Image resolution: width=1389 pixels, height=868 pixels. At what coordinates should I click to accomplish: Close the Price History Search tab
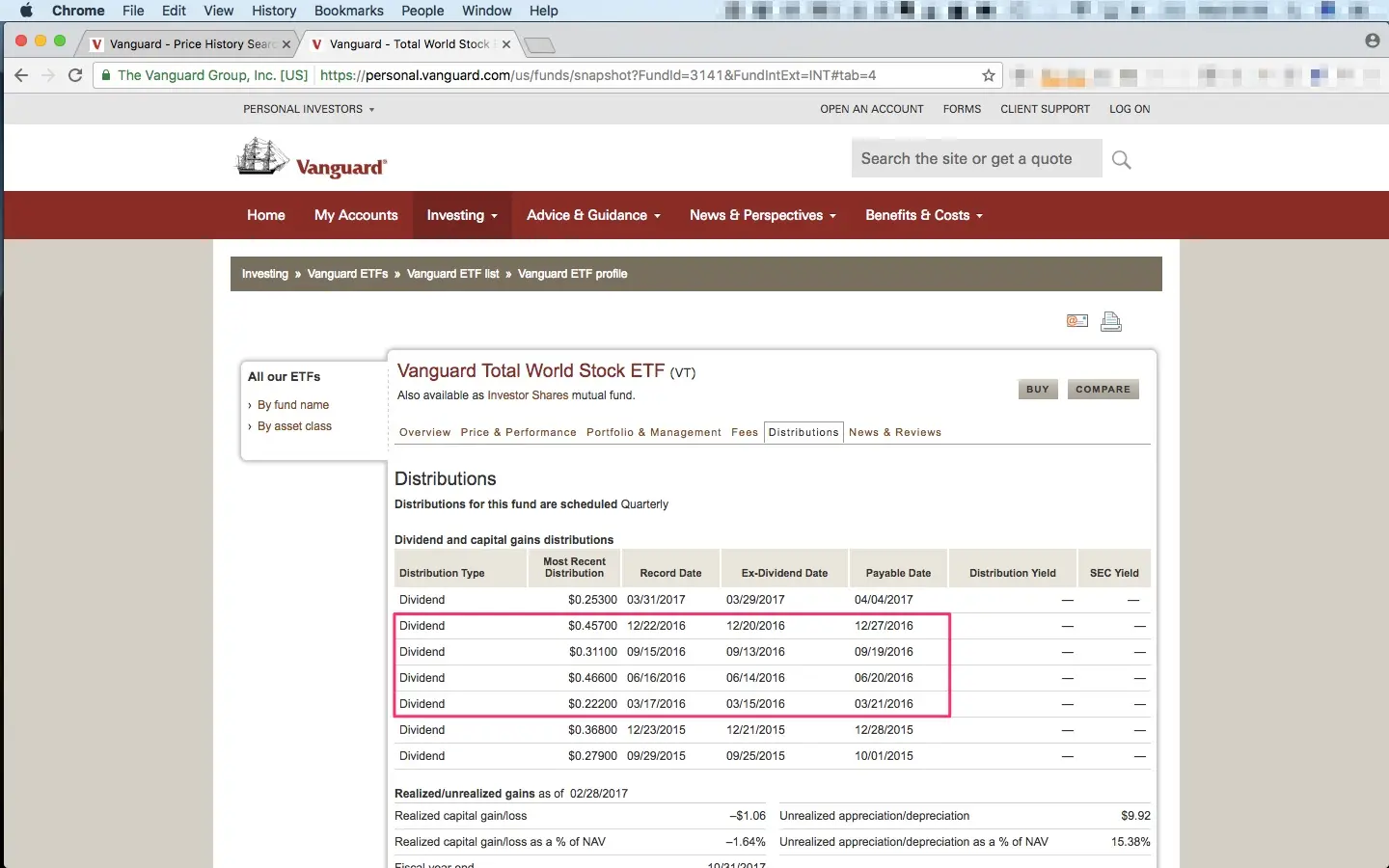point(286,44)
